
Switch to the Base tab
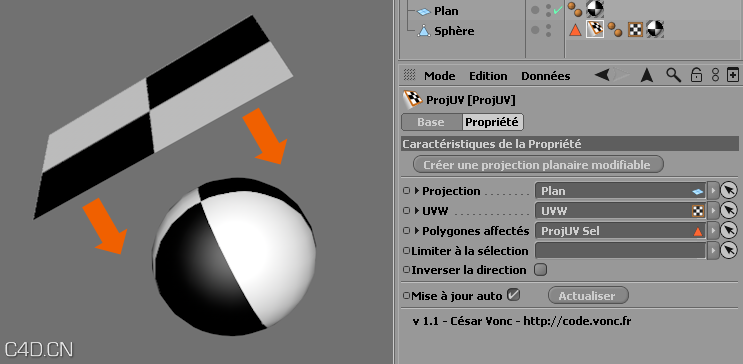point(431,122)
